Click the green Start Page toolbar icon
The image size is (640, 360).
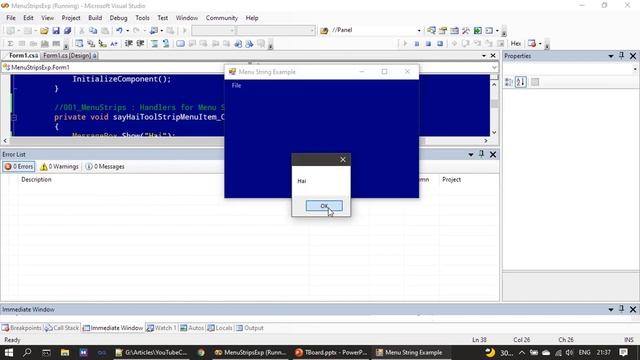[478, 31]
